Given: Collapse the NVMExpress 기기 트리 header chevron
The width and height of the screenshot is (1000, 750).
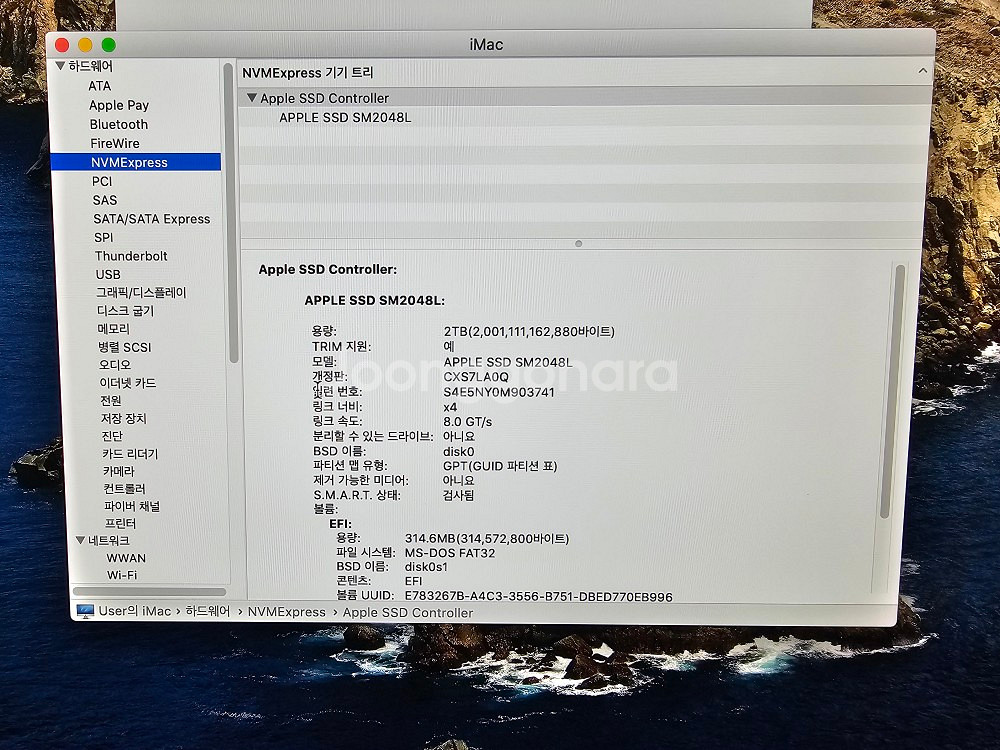Looking at the screenshot, I should [x=922, y=71].
